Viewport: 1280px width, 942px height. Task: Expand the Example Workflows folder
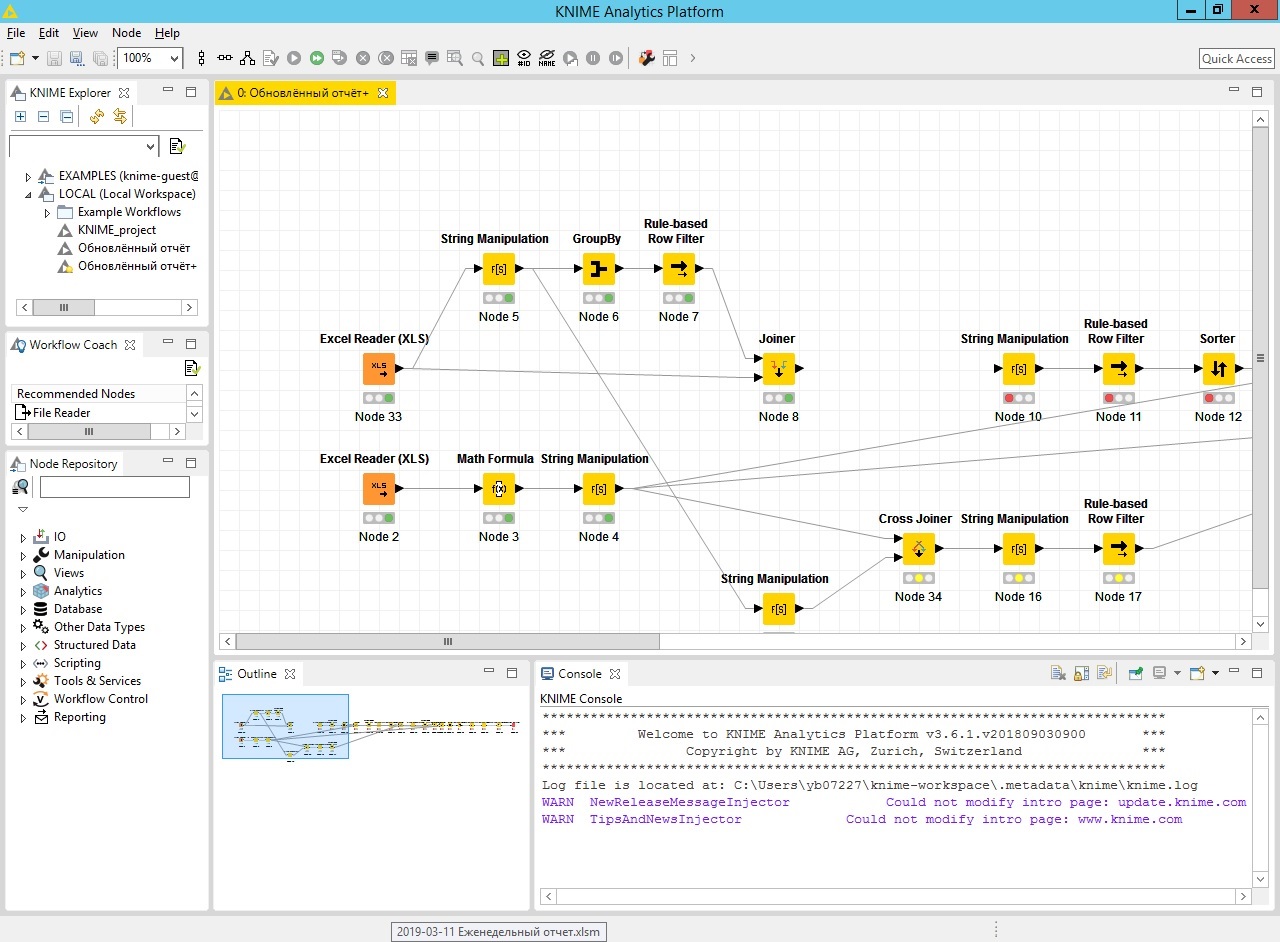(47, 213)
